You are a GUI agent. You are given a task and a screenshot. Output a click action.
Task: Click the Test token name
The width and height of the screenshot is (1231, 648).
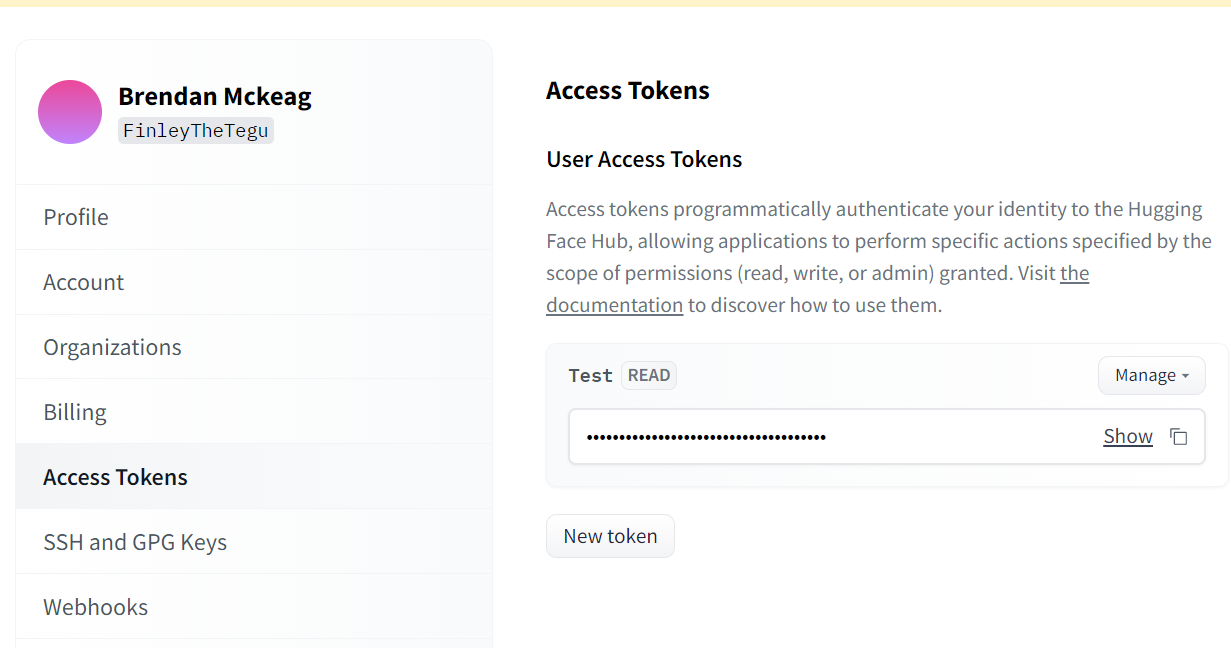590,376
